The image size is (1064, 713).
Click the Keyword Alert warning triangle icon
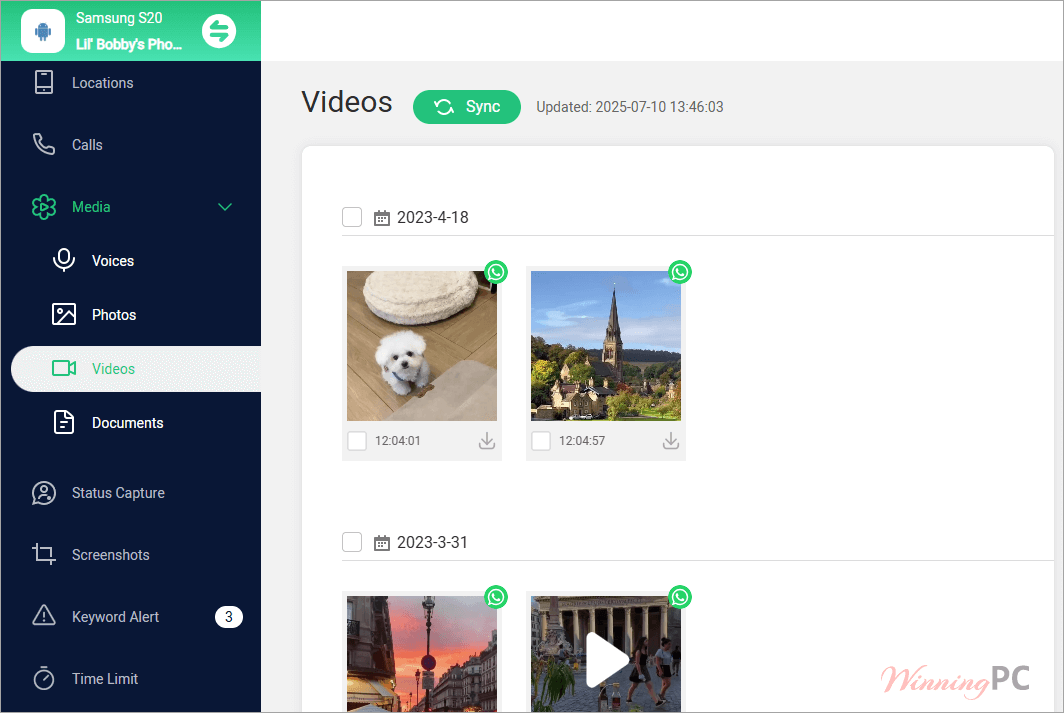click(x=44, y=615)
